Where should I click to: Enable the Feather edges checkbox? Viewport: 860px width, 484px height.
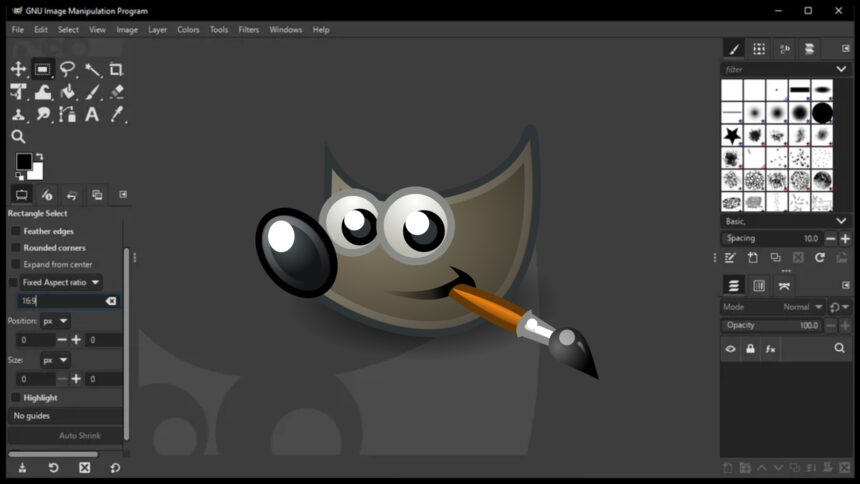(15, 231)
